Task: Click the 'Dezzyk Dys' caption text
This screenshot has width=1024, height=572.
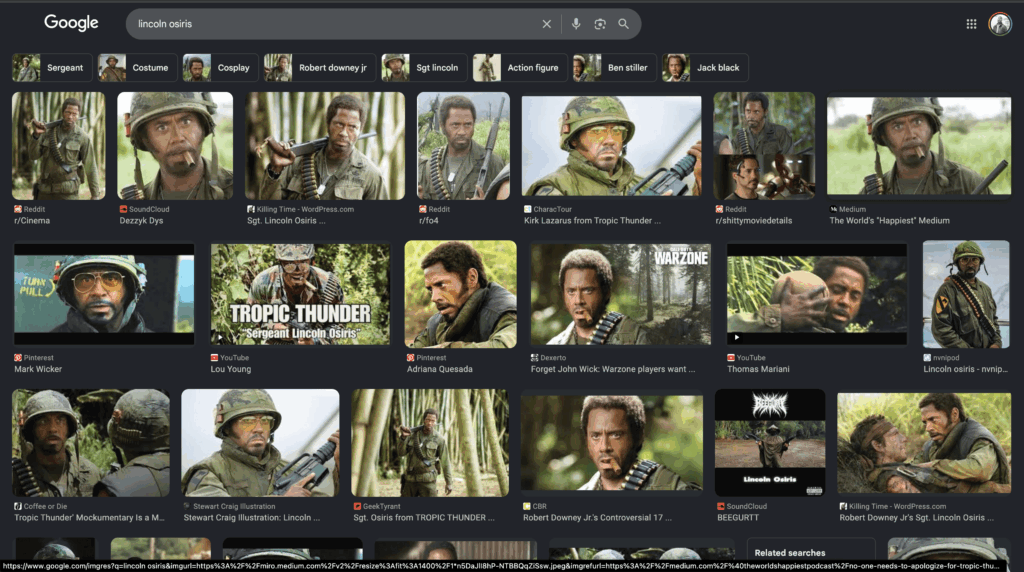Action: click(x=141, y=221)
